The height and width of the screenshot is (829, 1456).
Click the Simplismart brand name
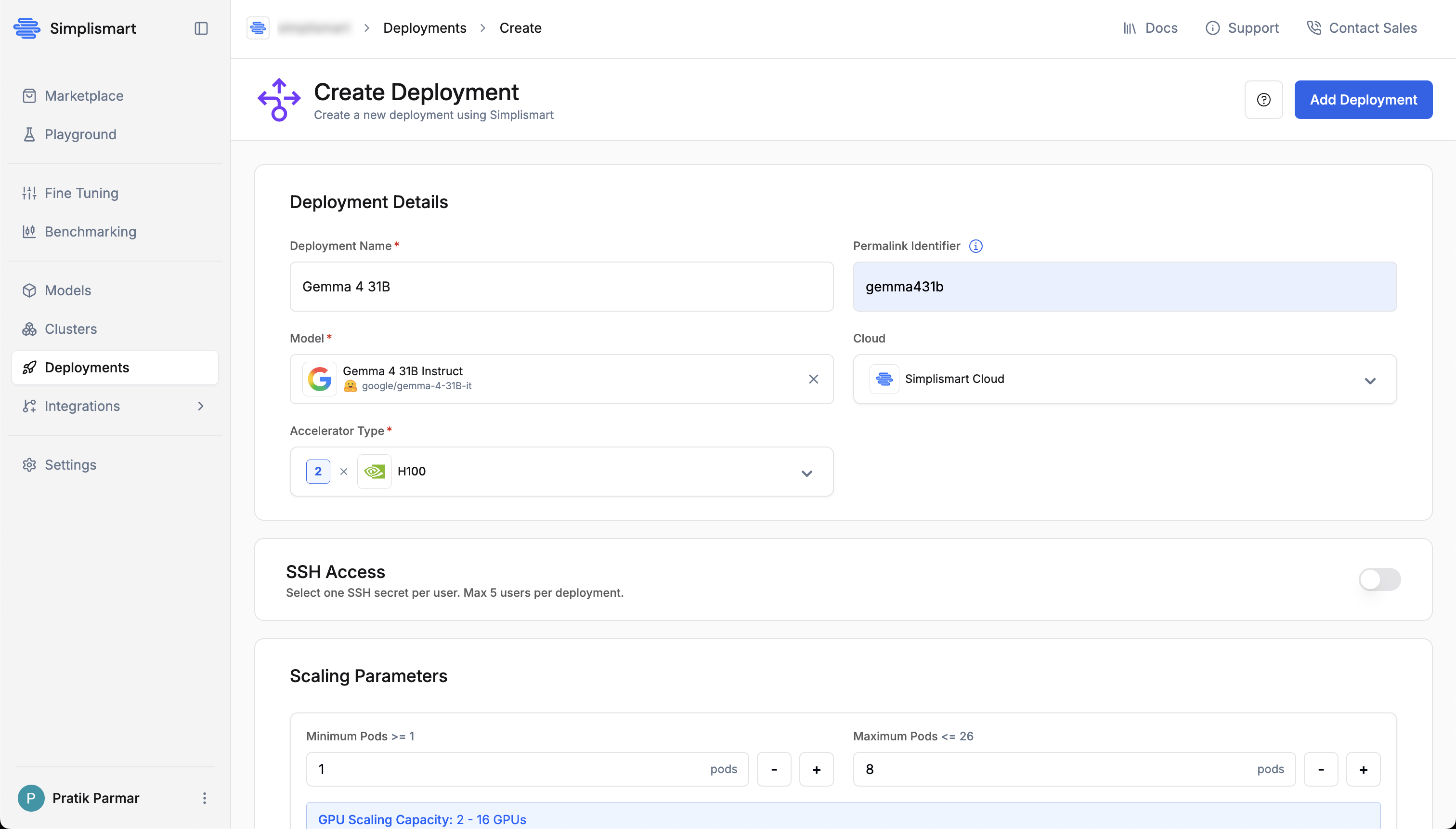93,28
